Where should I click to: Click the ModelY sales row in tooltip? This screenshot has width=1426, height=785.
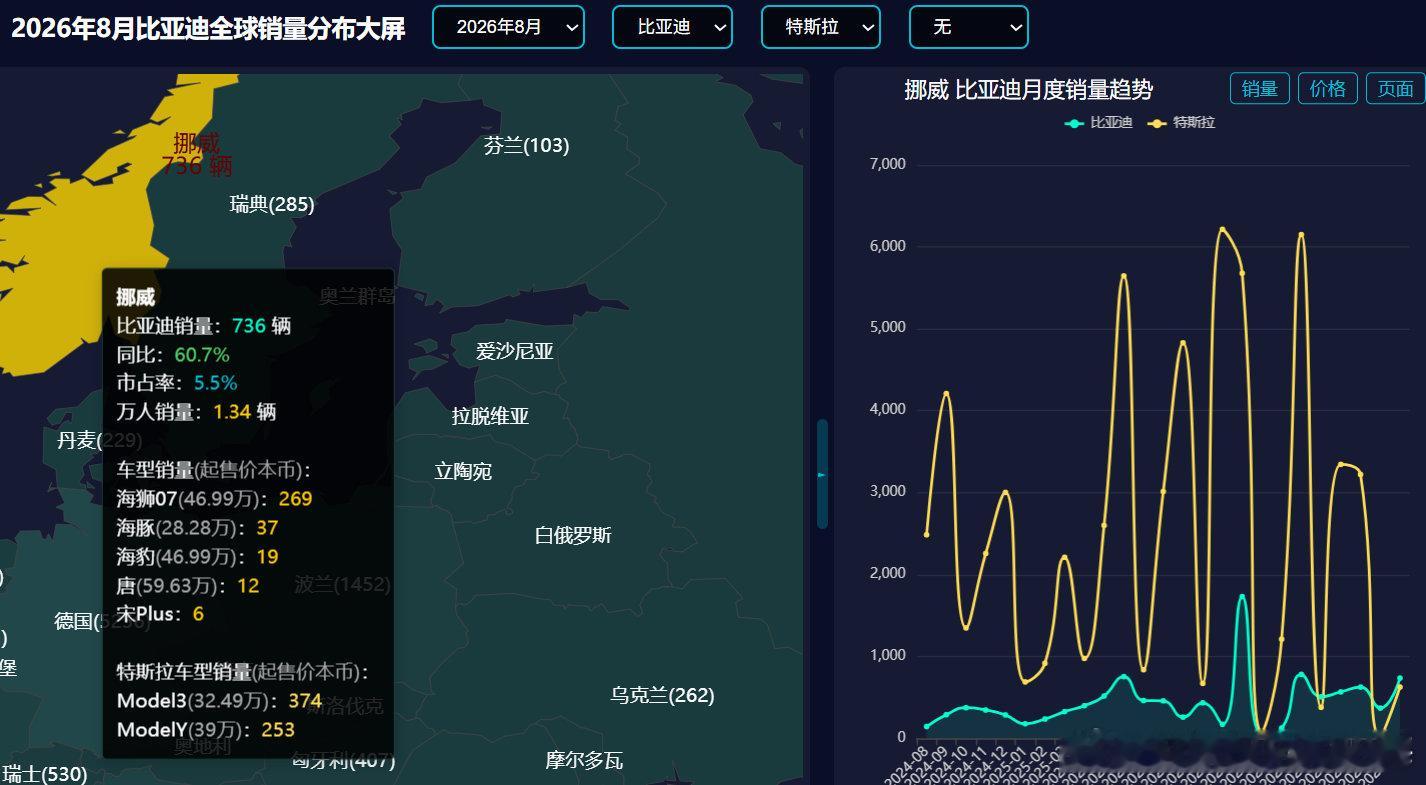206,730
